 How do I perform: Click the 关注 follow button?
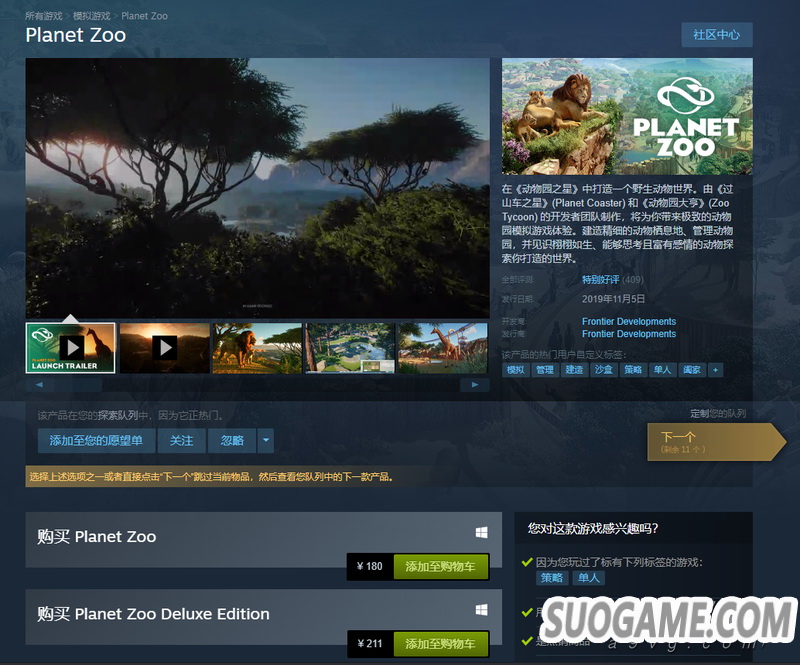181,440
